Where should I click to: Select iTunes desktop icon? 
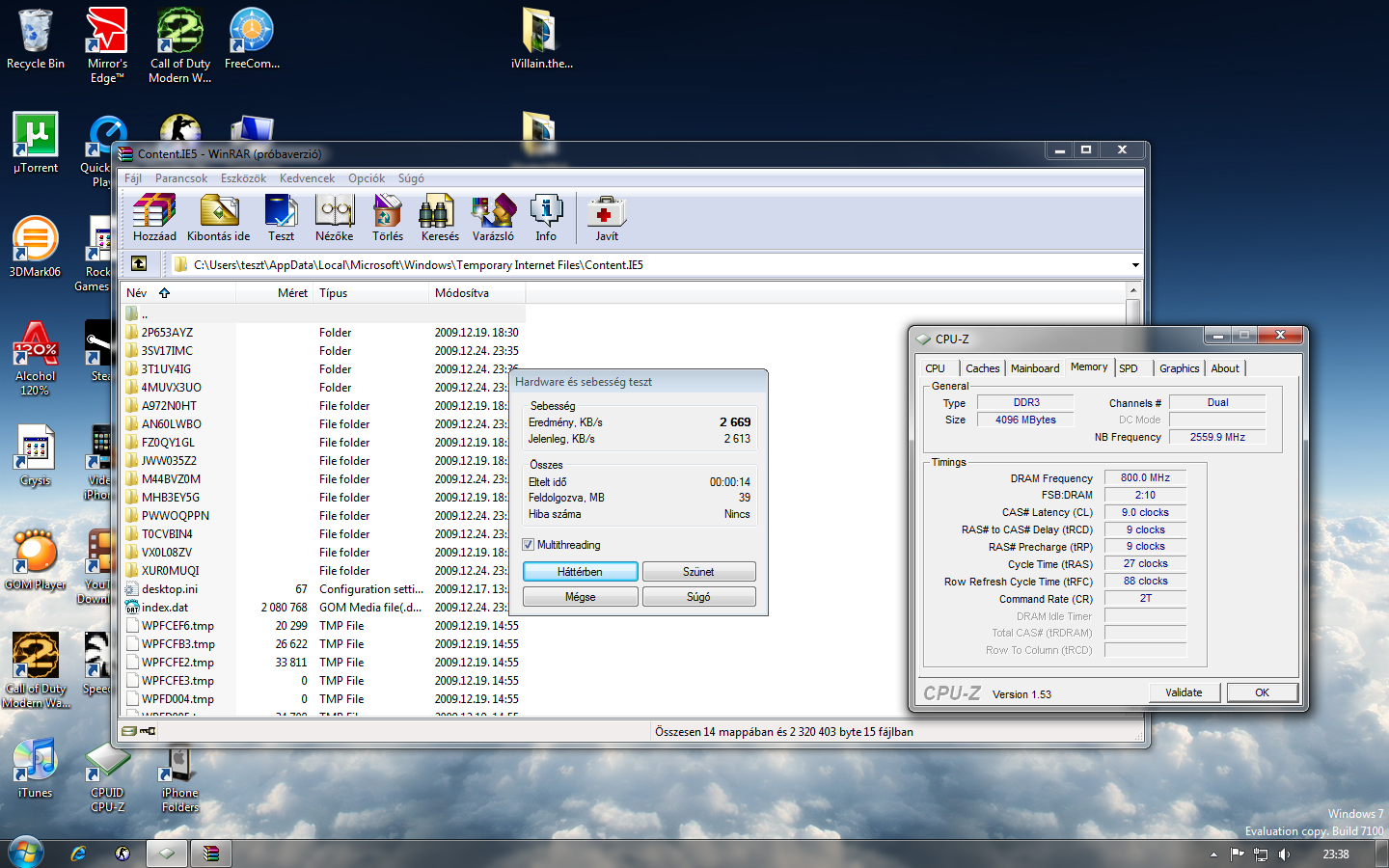[36, 768]
